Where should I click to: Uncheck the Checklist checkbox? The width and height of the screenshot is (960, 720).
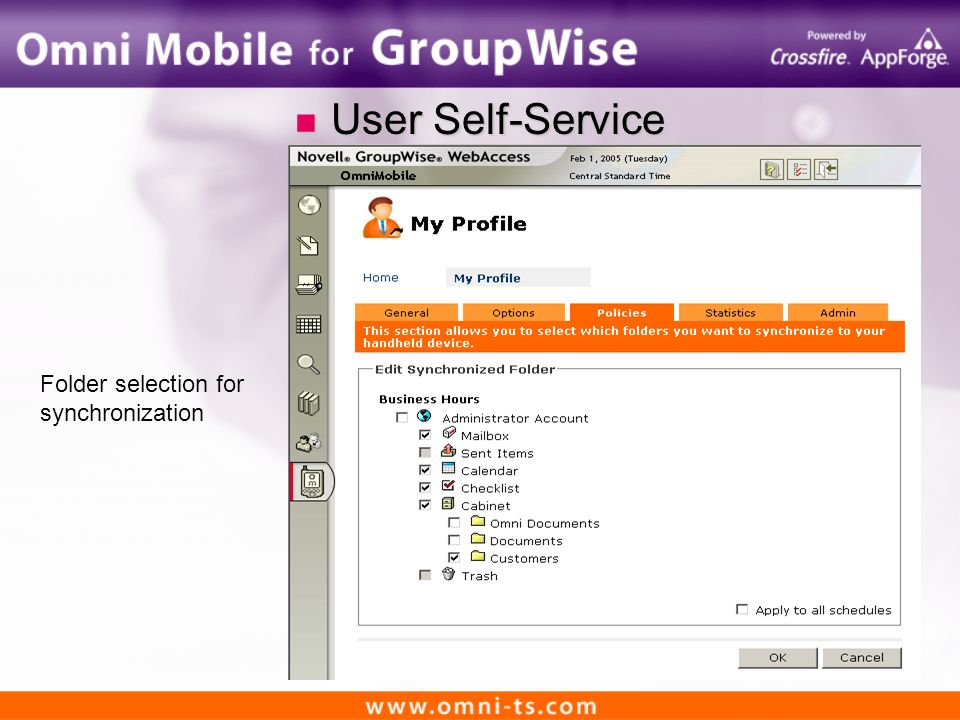pyautogui.click(x=425, y=487)
